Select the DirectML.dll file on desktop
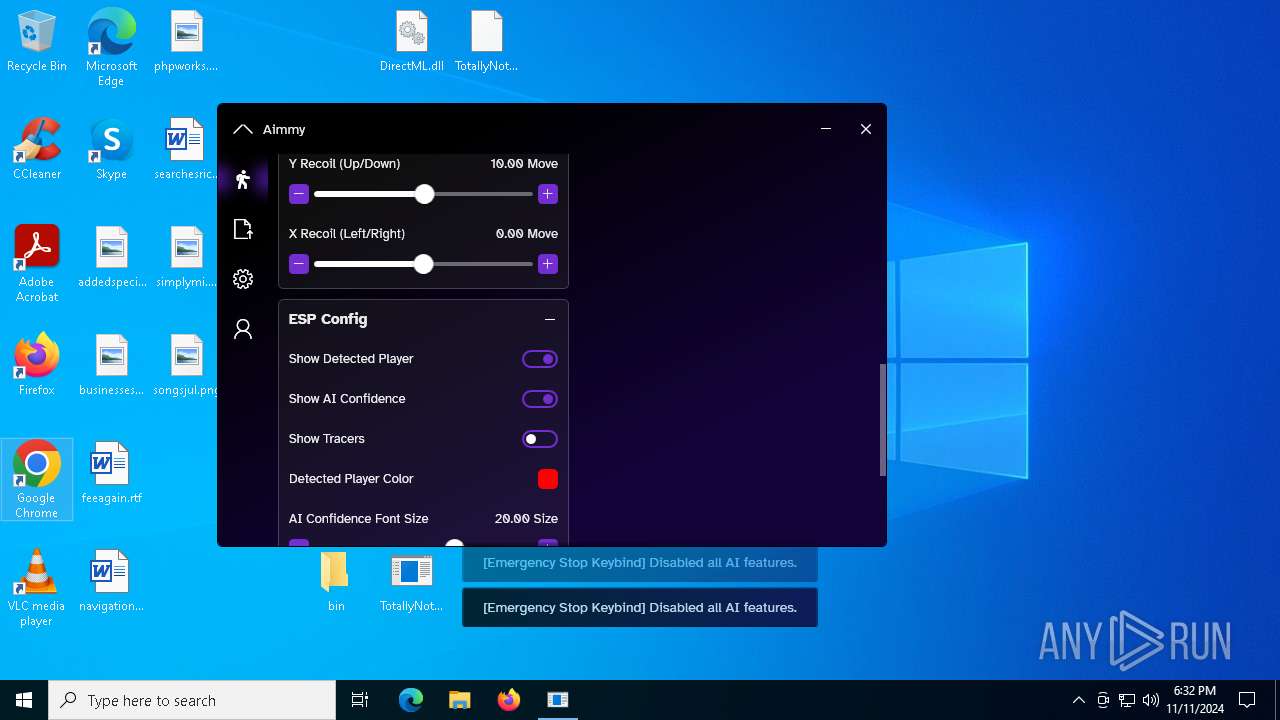Image resolution: width=1280 pixels, height=720 pixels. pos(411,42)
